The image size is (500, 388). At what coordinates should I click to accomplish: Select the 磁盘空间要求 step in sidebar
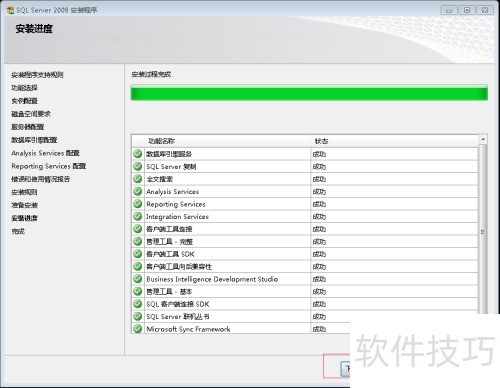(31, 114)
